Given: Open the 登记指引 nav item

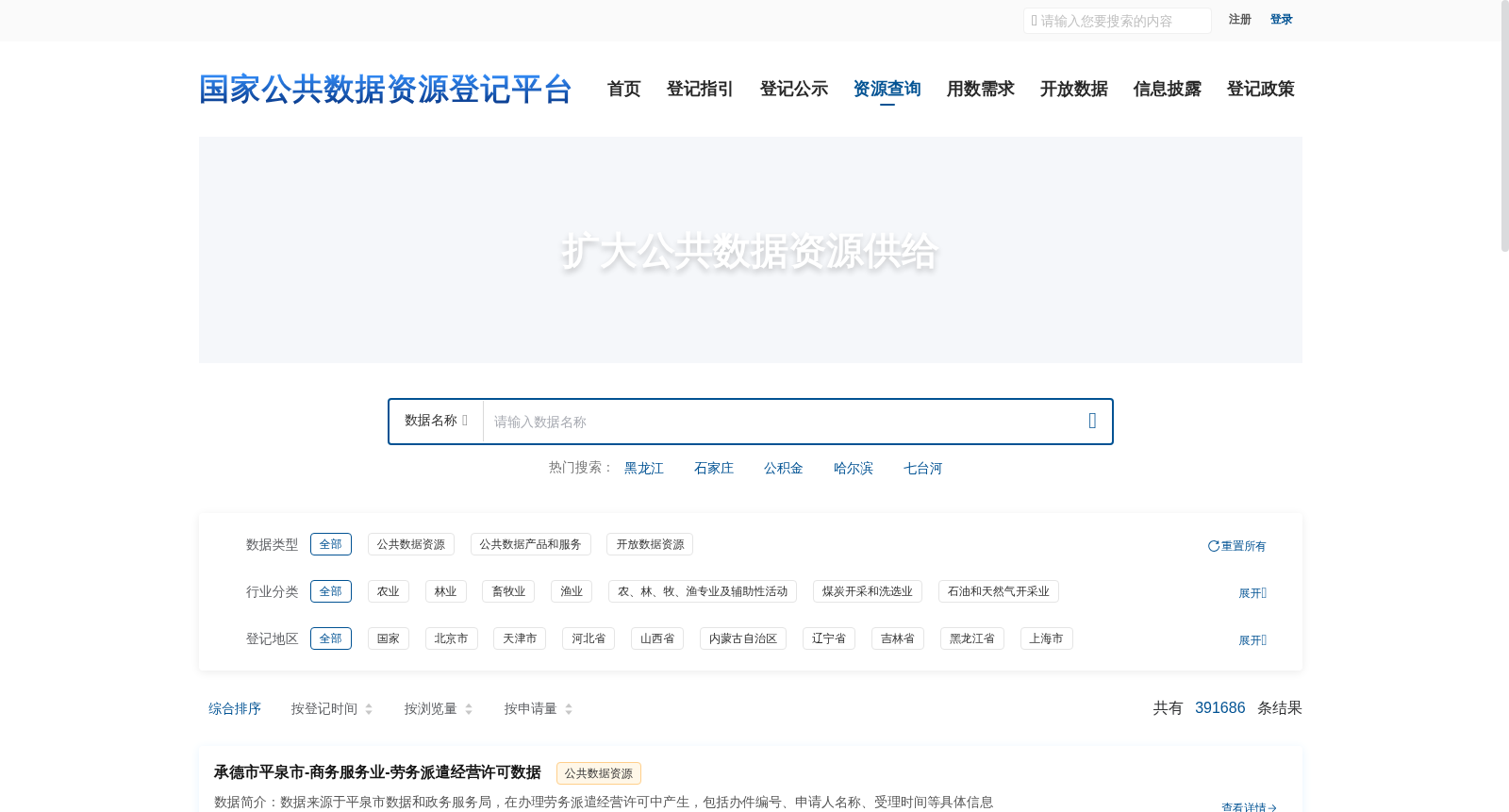Looking at the screenshot, I should tap(700, 89).
